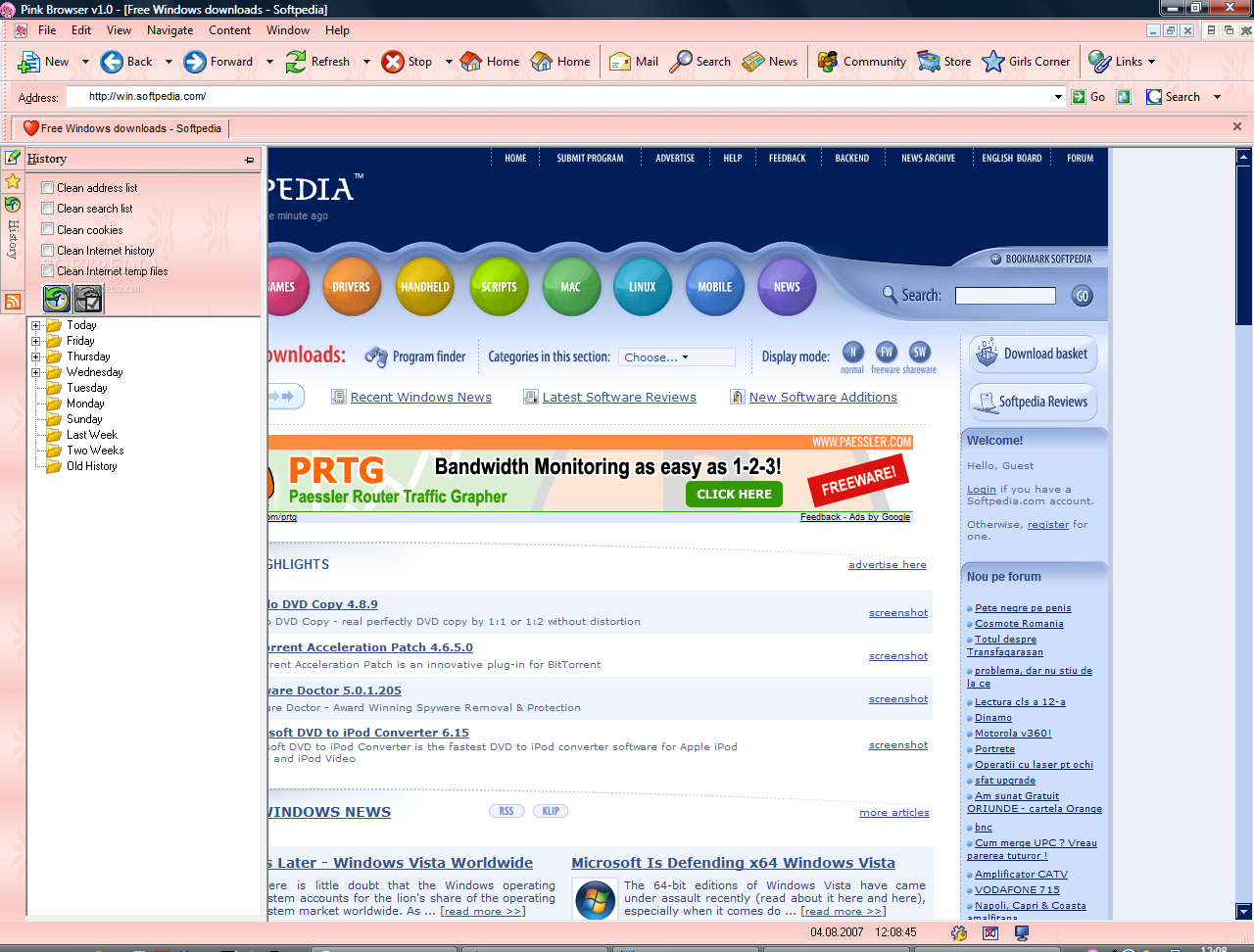This screenshot has height=952, width=1254.
Task: Expand the Today history folder
Action: coord(36,325)
